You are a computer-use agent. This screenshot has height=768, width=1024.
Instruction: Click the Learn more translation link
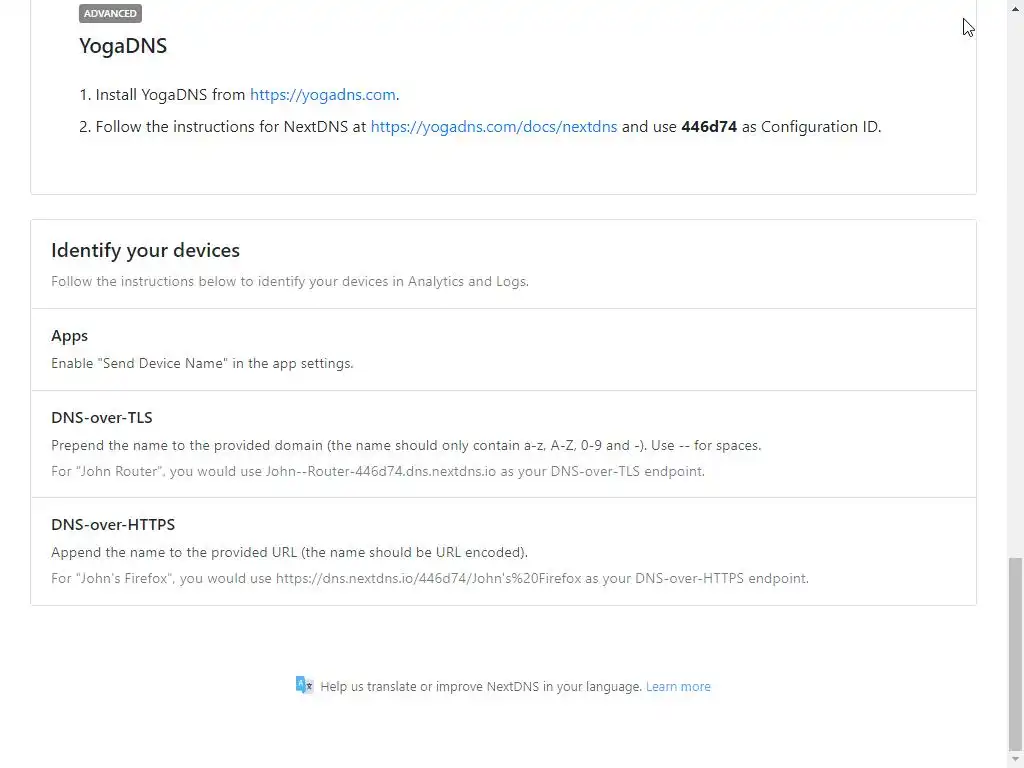pyautogui.click(x=678, y=687)
